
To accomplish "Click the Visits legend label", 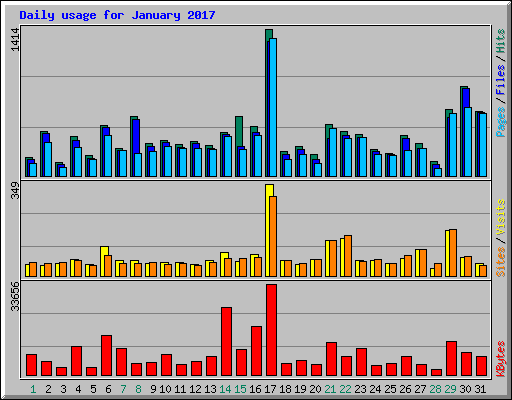I will point(501,218).
